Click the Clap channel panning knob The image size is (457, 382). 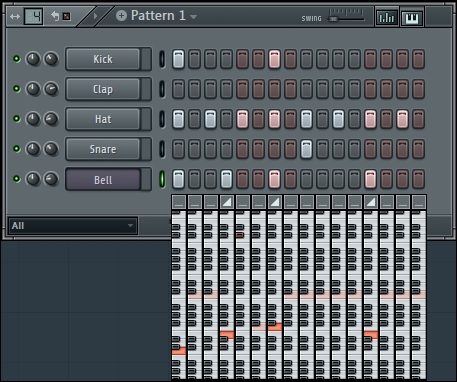[x=33, y=89]
